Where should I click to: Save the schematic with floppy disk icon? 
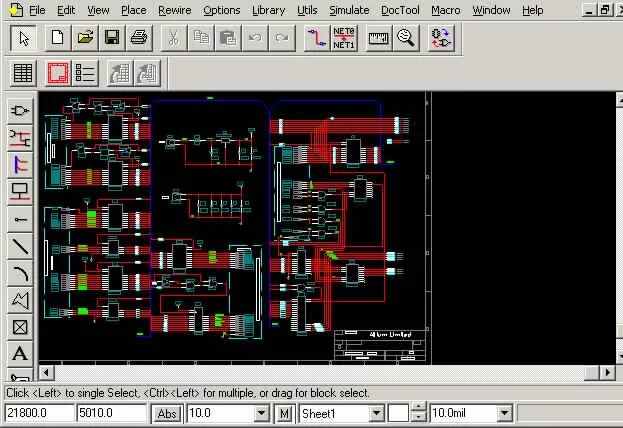click(112, 38)
